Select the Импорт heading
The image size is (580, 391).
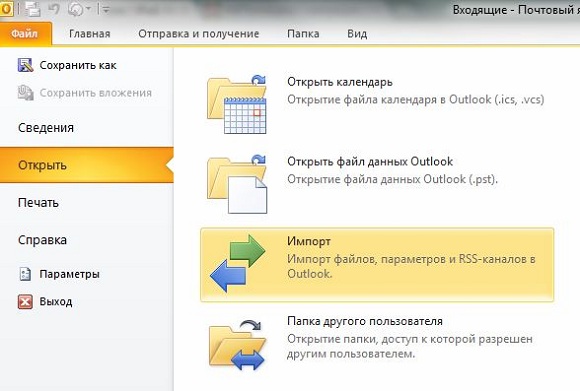(309, 241)
